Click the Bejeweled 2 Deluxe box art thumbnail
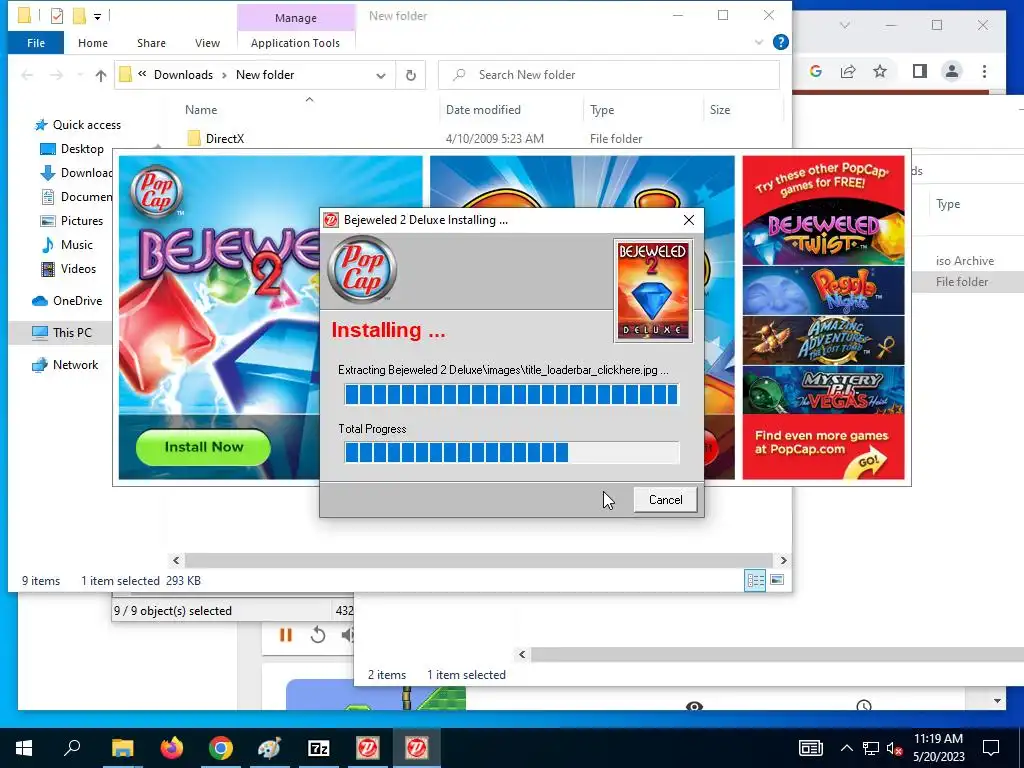This screenshot has width=1024, height=768. 652,290
